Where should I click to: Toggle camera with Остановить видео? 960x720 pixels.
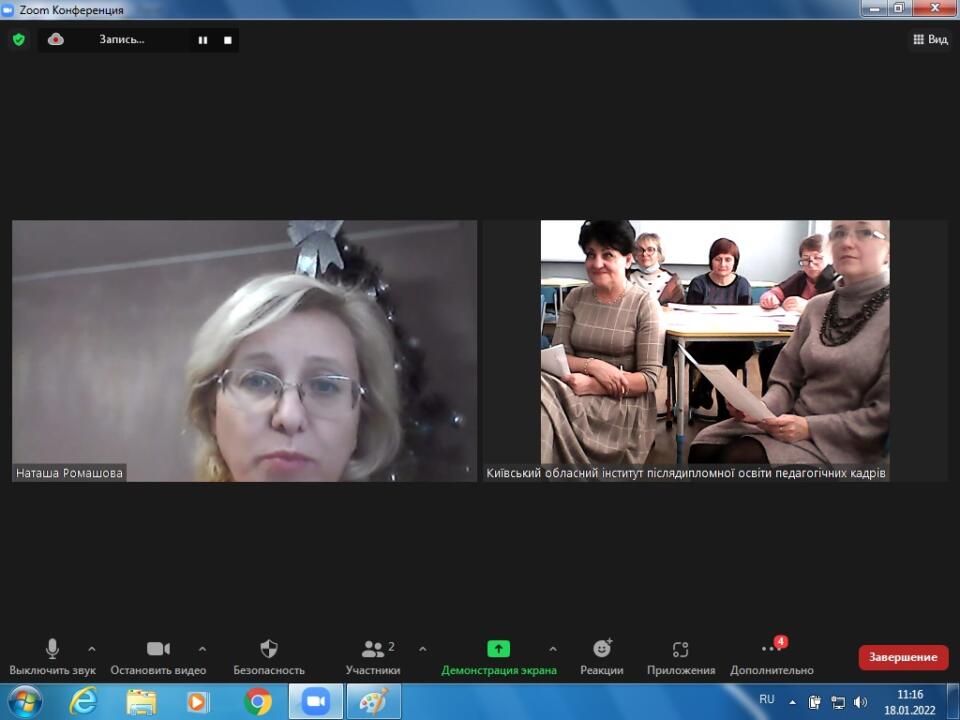point(158,657)
